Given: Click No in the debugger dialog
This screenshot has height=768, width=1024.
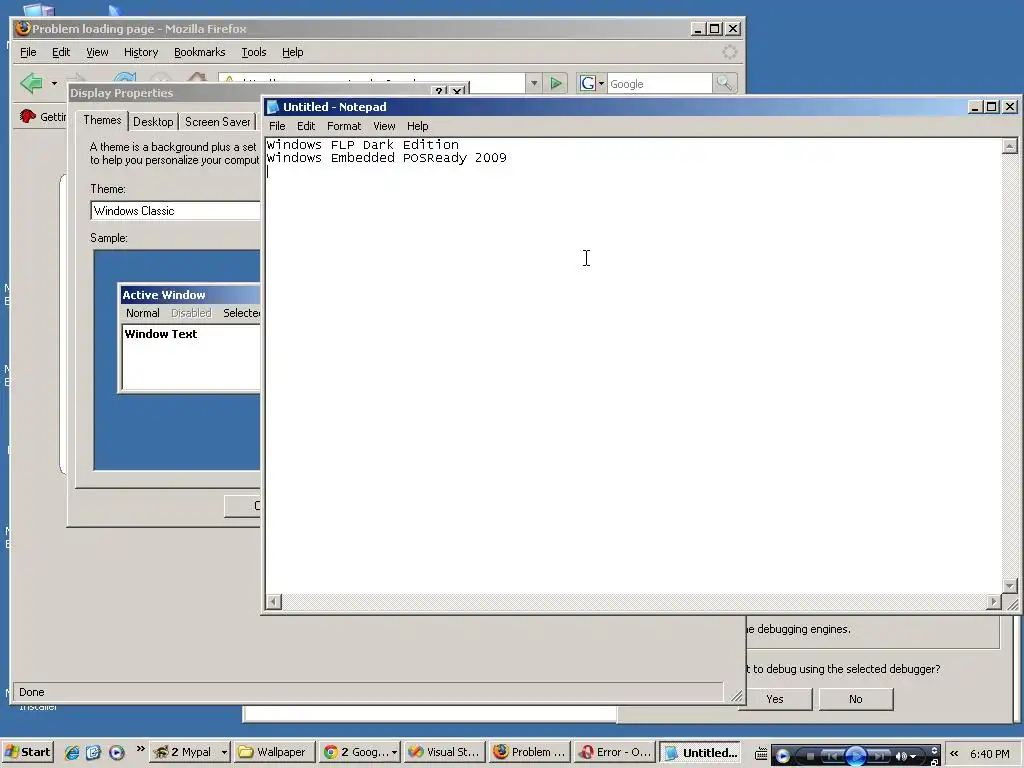Looking at the screenshot, I should coord(856,699).
